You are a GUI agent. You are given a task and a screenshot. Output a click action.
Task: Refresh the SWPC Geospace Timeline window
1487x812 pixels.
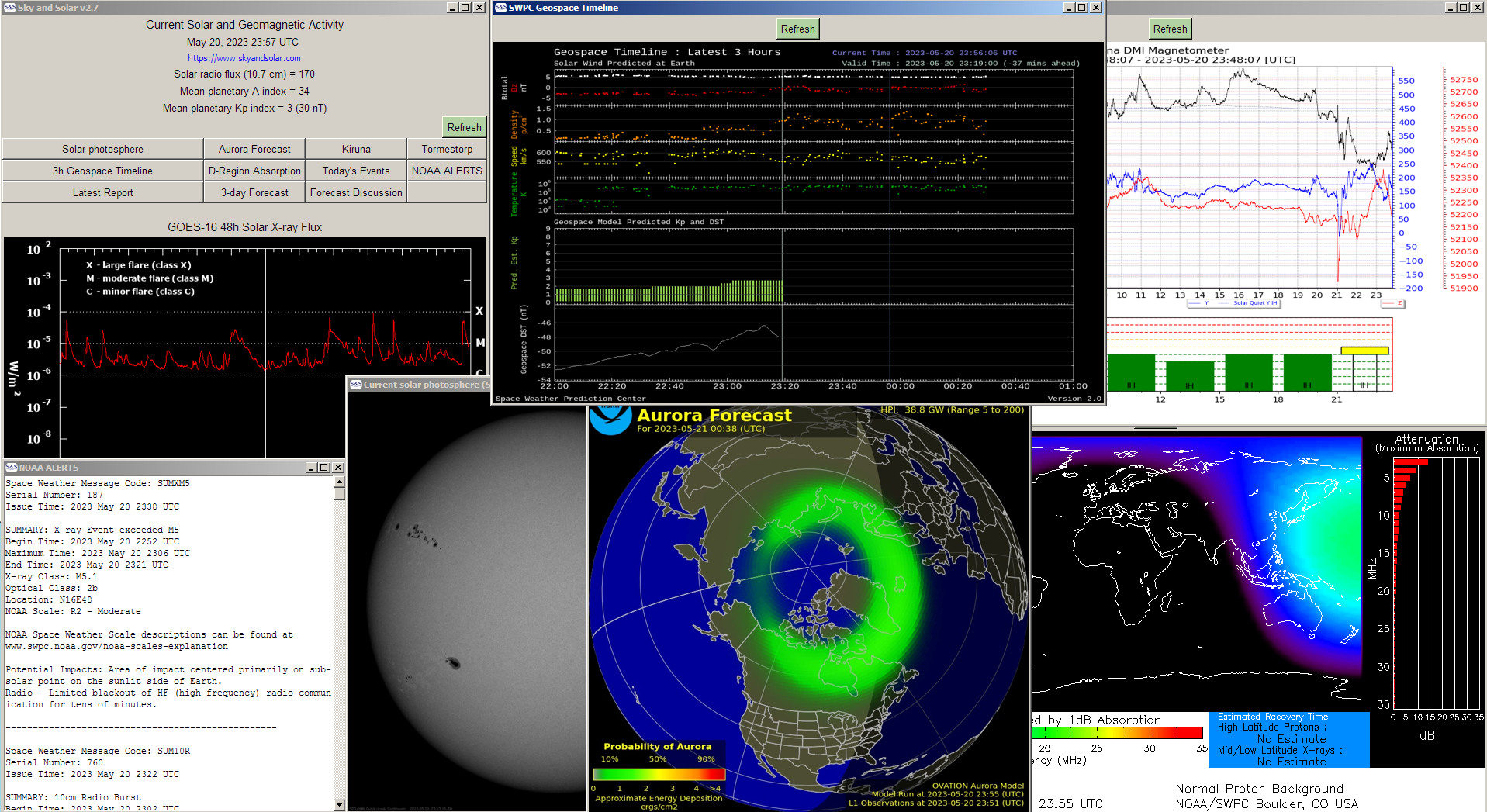(797, 29)
